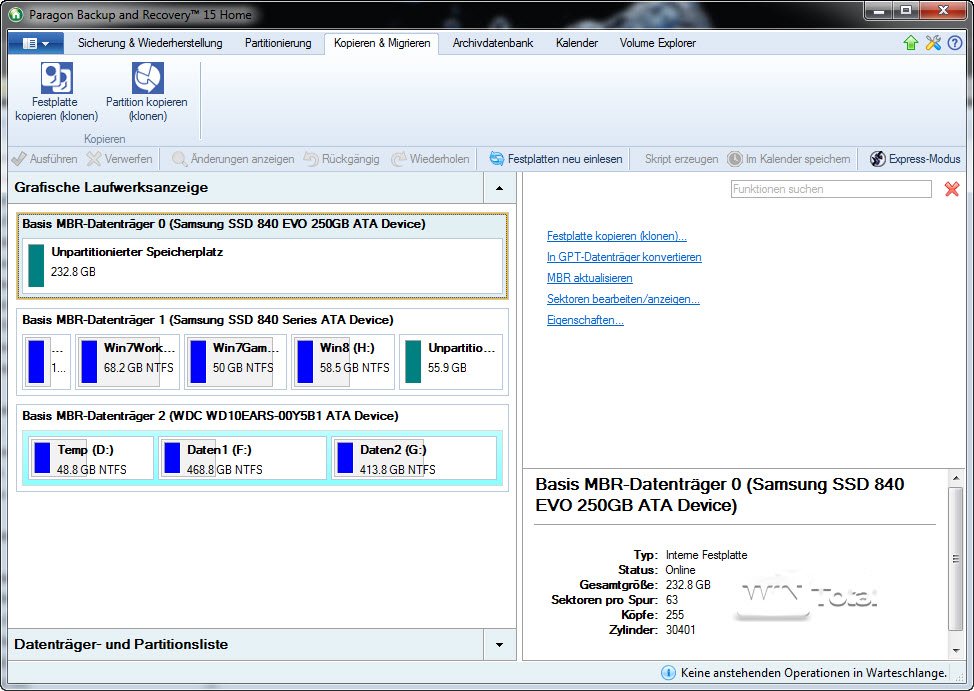Select Basis MBR-Datenträger 2 header
This screenshot has width=974, height=691.
tap(210, 416)
